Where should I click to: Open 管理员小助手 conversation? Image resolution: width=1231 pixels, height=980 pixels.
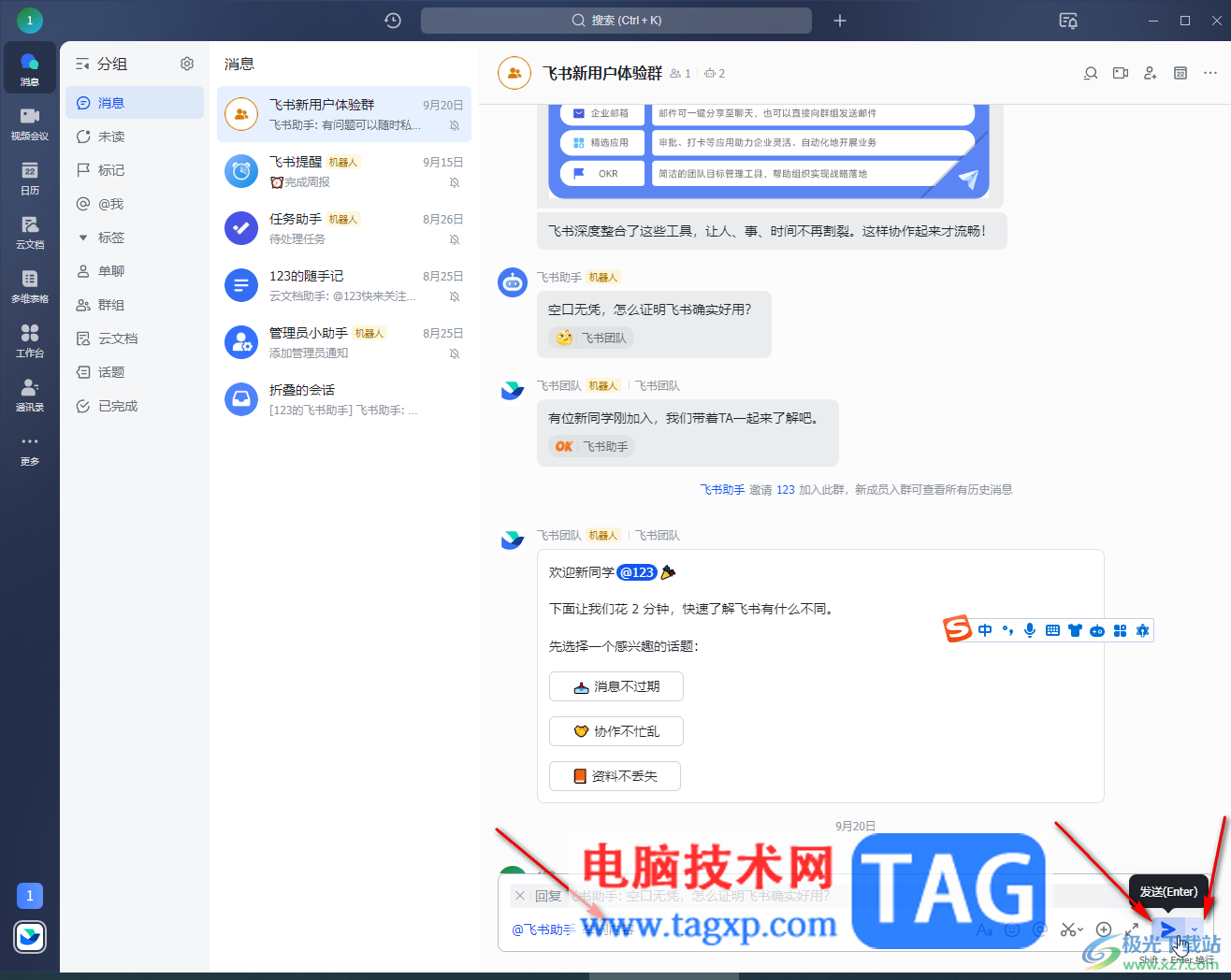point(344,342)
